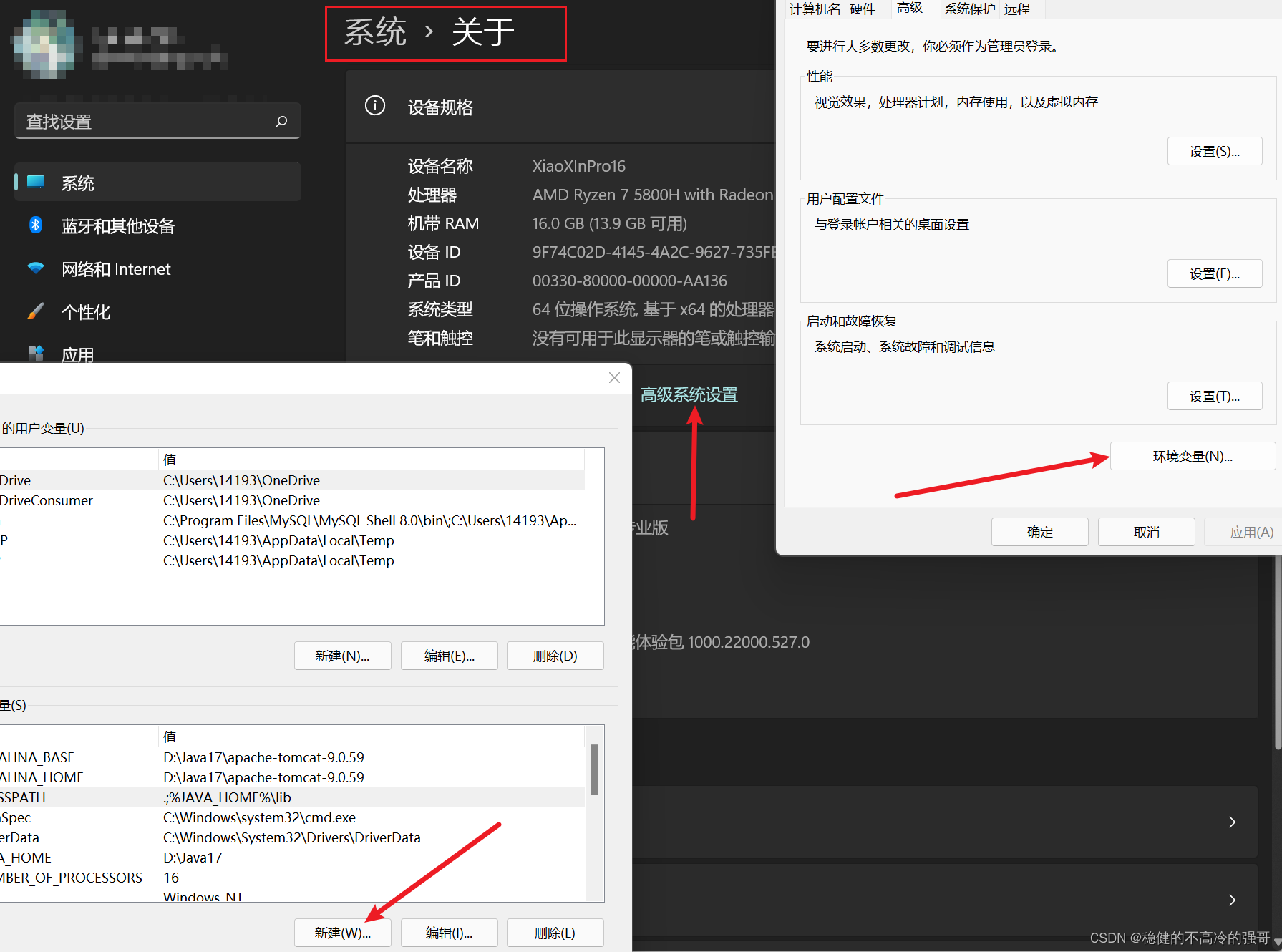
Task: Expand the lower right chevron
Action: (1233, 900)
